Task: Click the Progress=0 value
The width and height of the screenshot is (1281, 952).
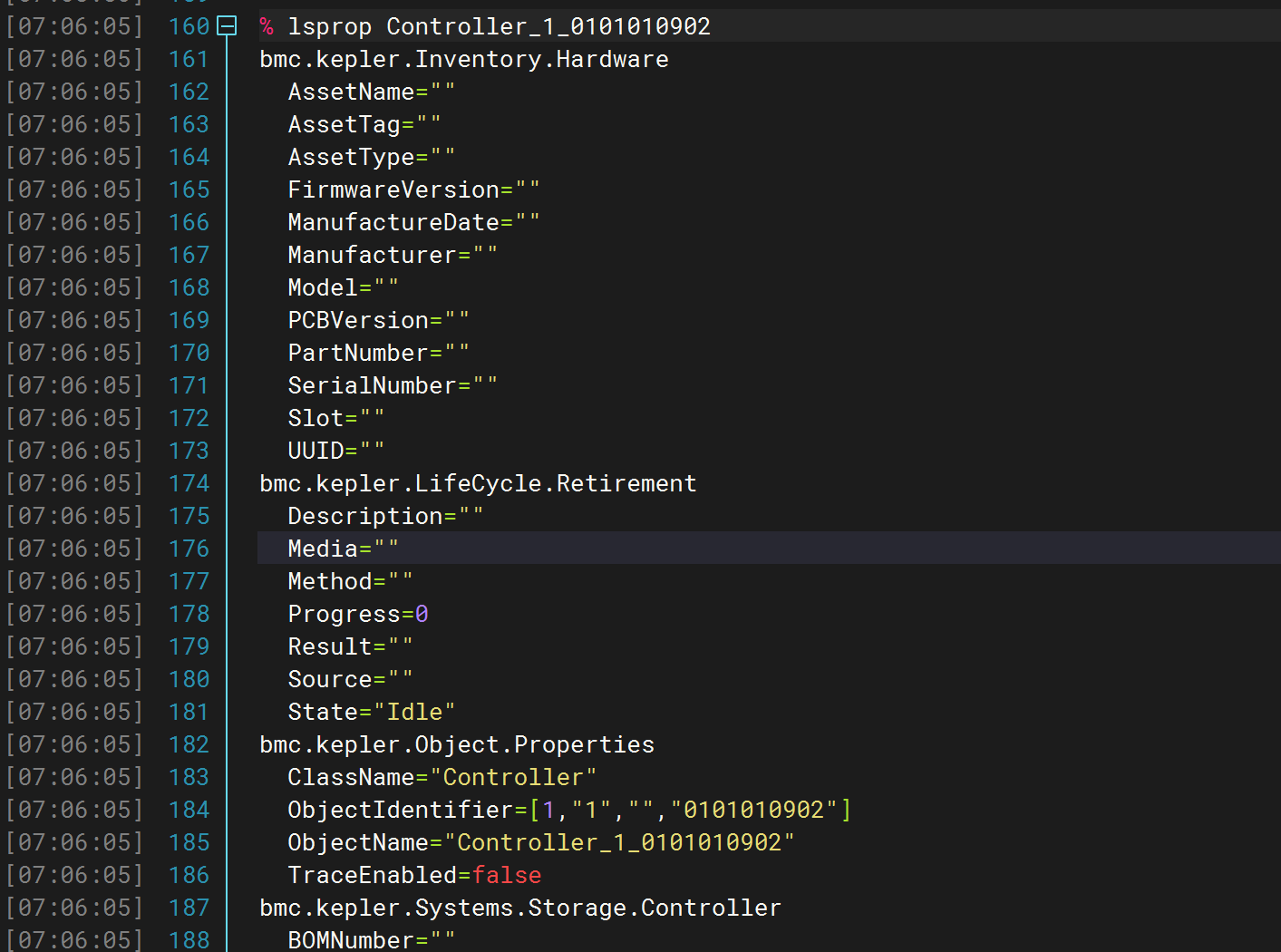Action: point(422,614)
